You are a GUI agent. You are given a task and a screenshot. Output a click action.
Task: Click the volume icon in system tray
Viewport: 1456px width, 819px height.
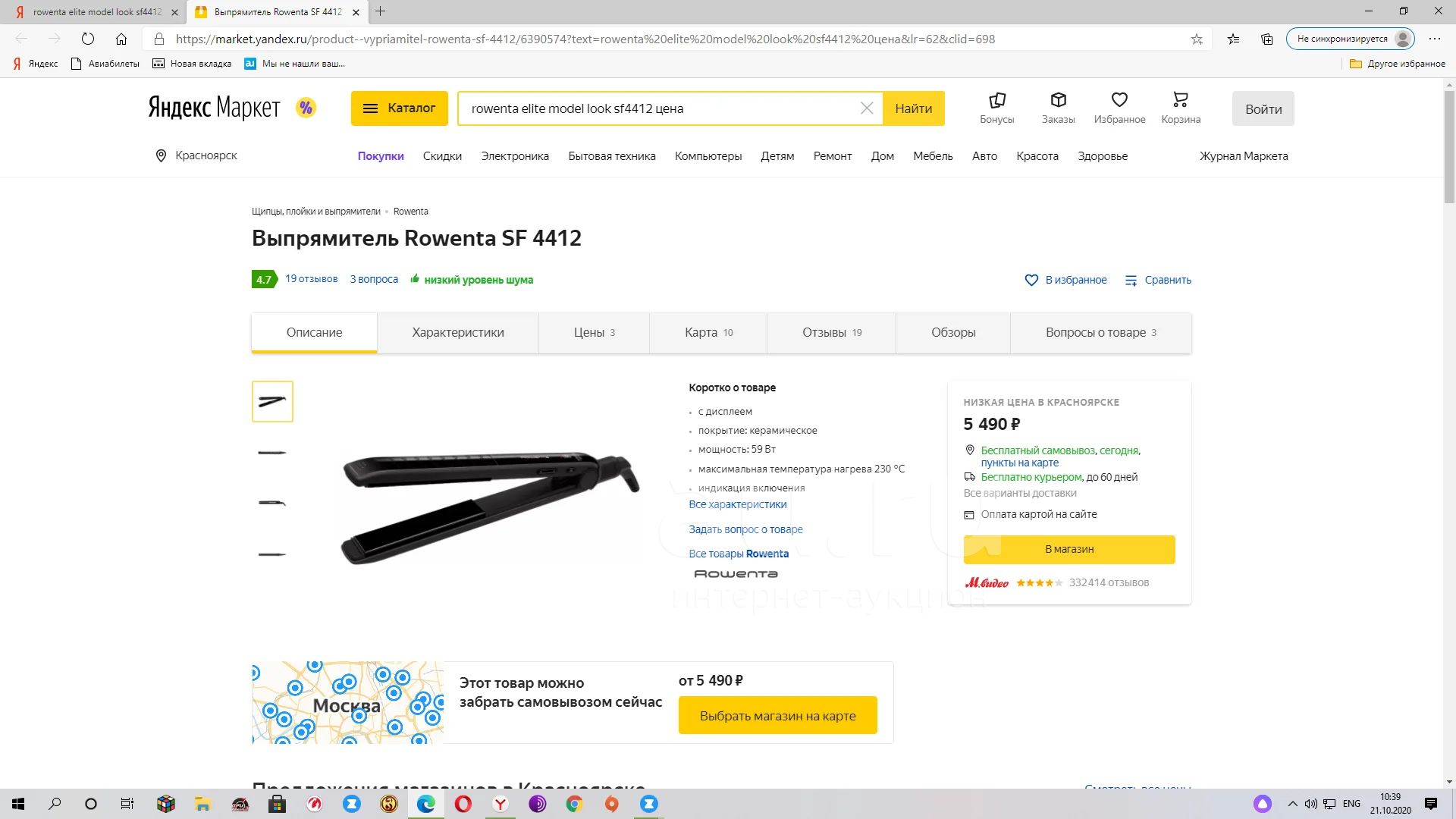[x=1310, y=804]
